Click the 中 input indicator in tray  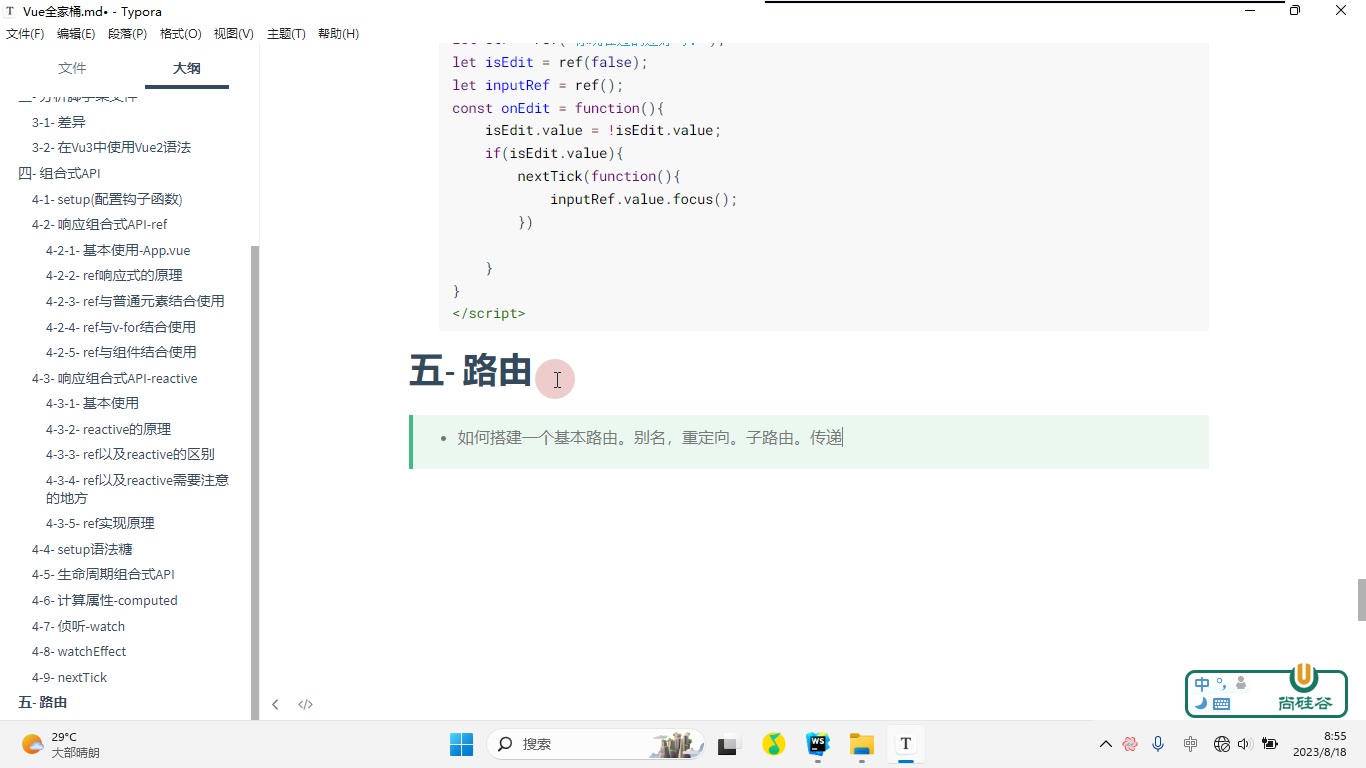pos(1190,744)
